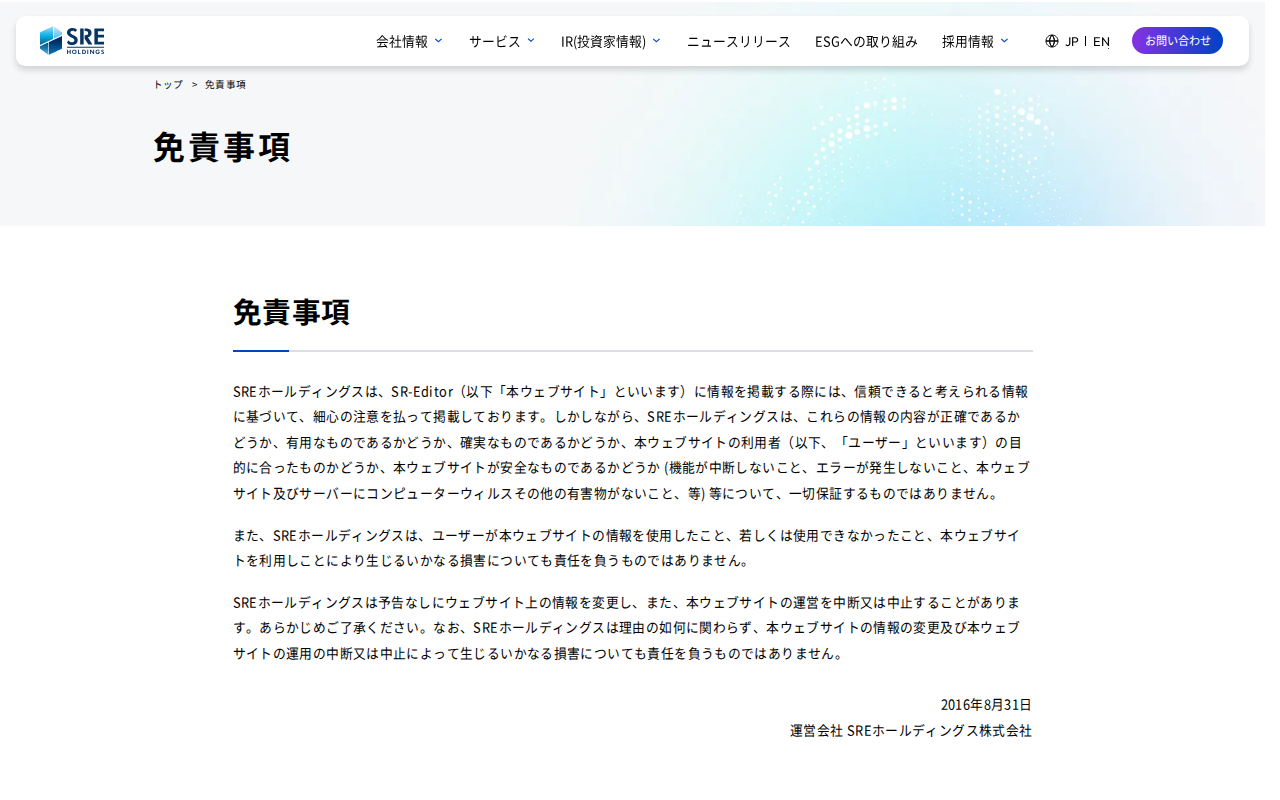Click the large 免責事項 banner title

(x=222, y=147)
